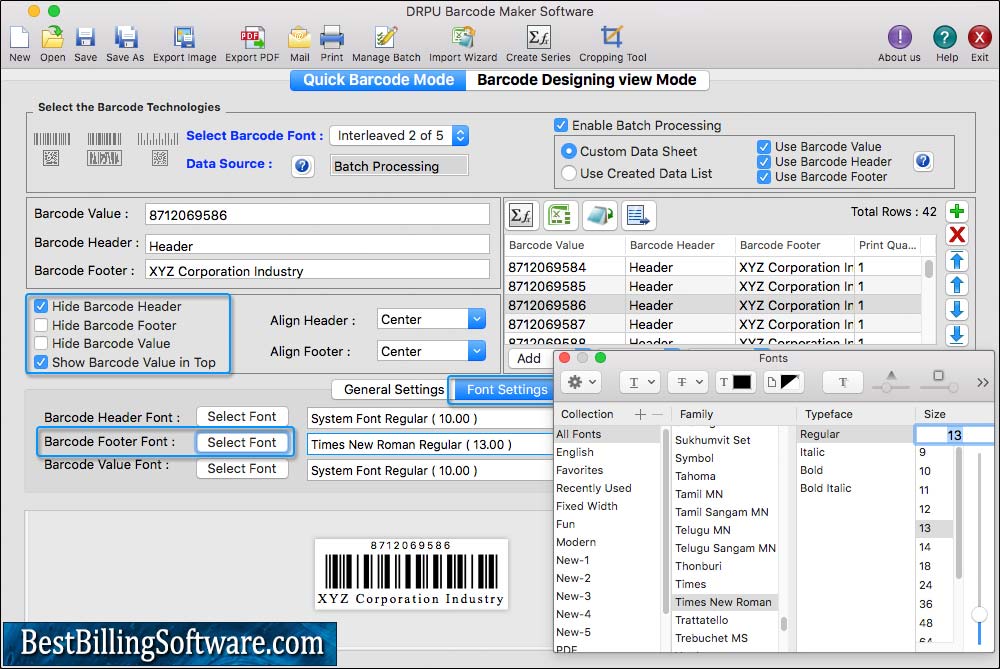
Task: Add a font collection with the plus button
Action: 640,415
